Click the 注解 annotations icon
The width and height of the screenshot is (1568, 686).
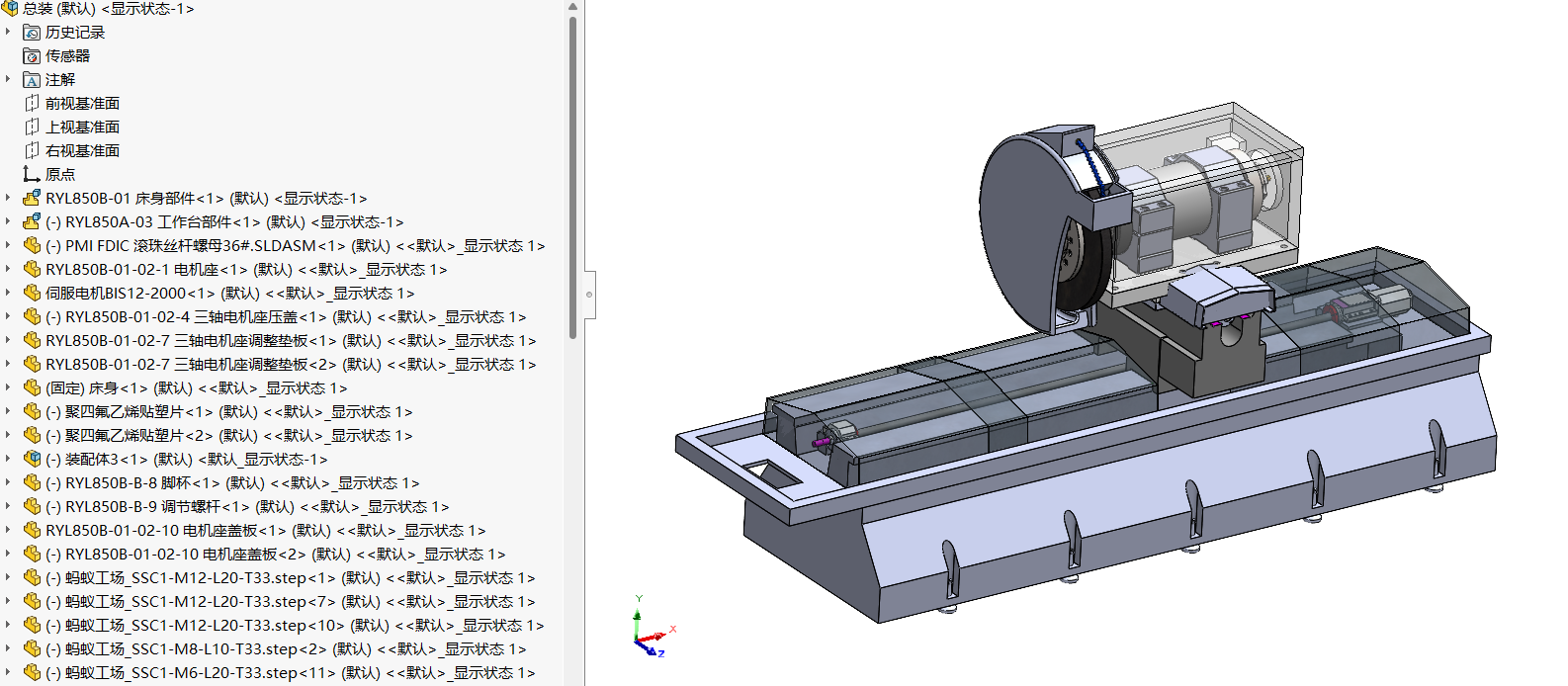coord(32,80)
